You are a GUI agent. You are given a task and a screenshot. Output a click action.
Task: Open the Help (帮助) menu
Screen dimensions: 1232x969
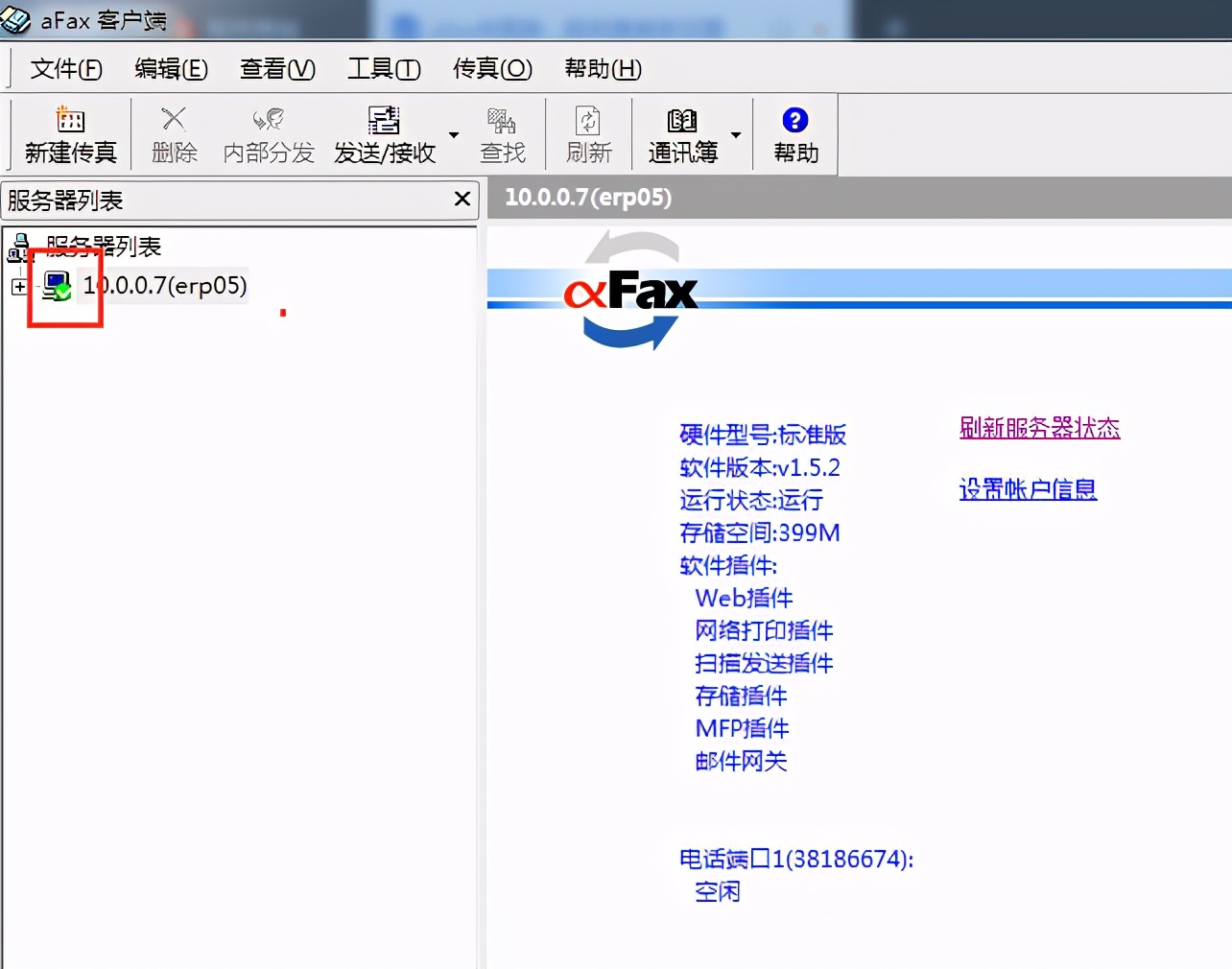(604, 68)
